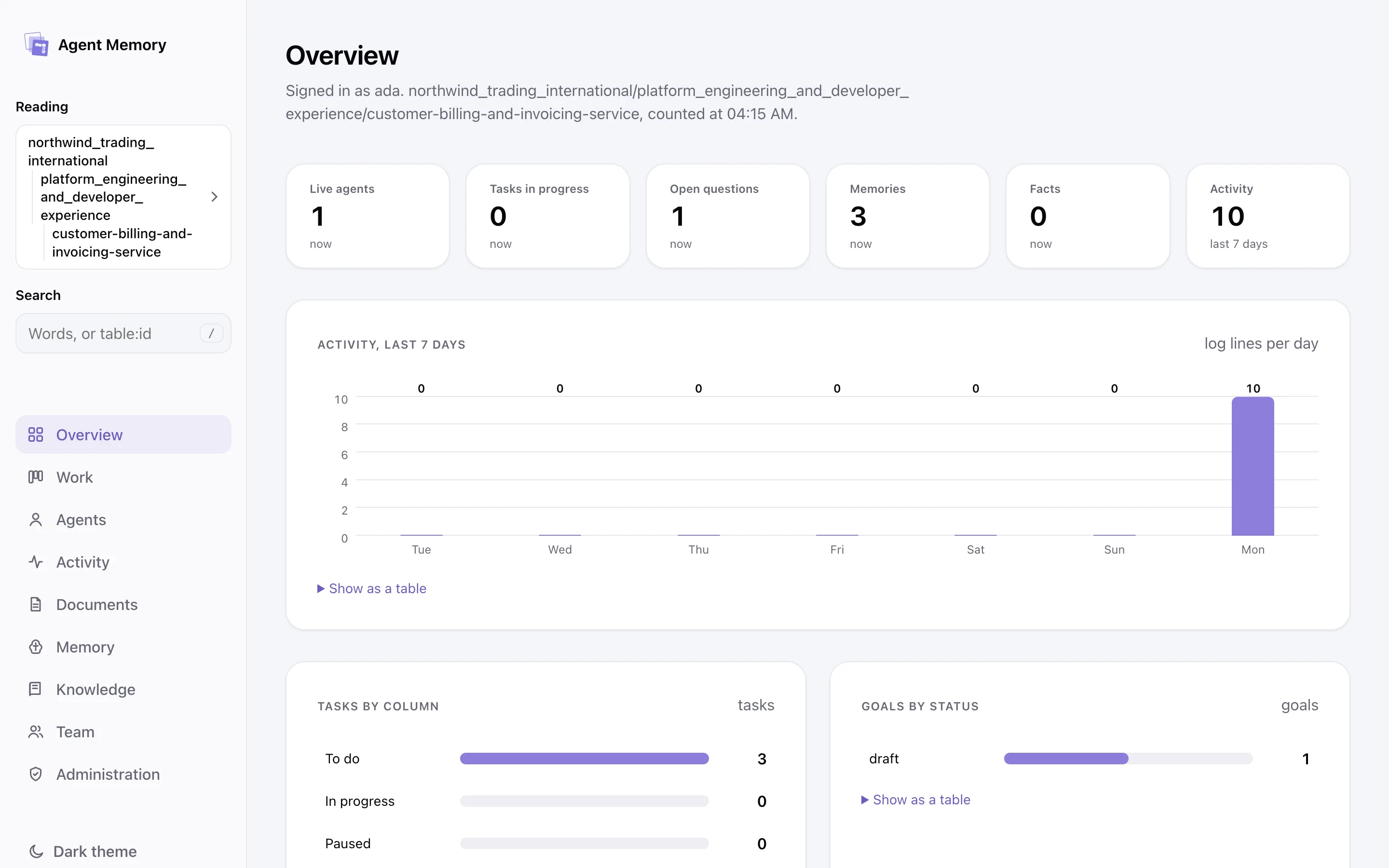This screenshot has height=868, width=1389.
Task: Select customer-billing-and-invoicing-service in Reading tree
Action: pyautogui.click(x=122, y=243)
